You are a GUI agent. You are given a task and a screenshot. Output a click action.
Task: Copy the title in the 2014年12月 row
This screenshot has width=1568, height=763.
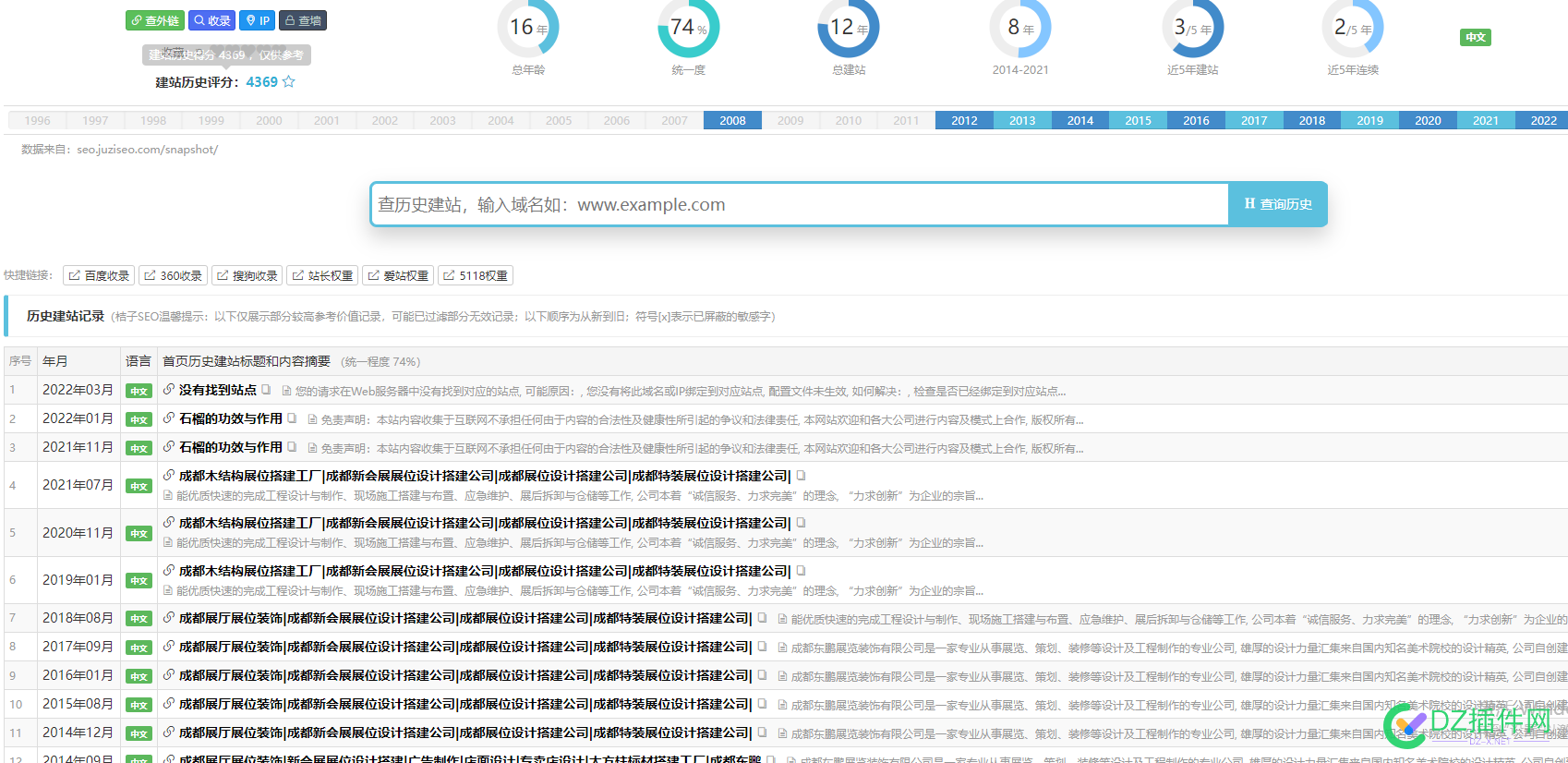(x=762, y=733)
